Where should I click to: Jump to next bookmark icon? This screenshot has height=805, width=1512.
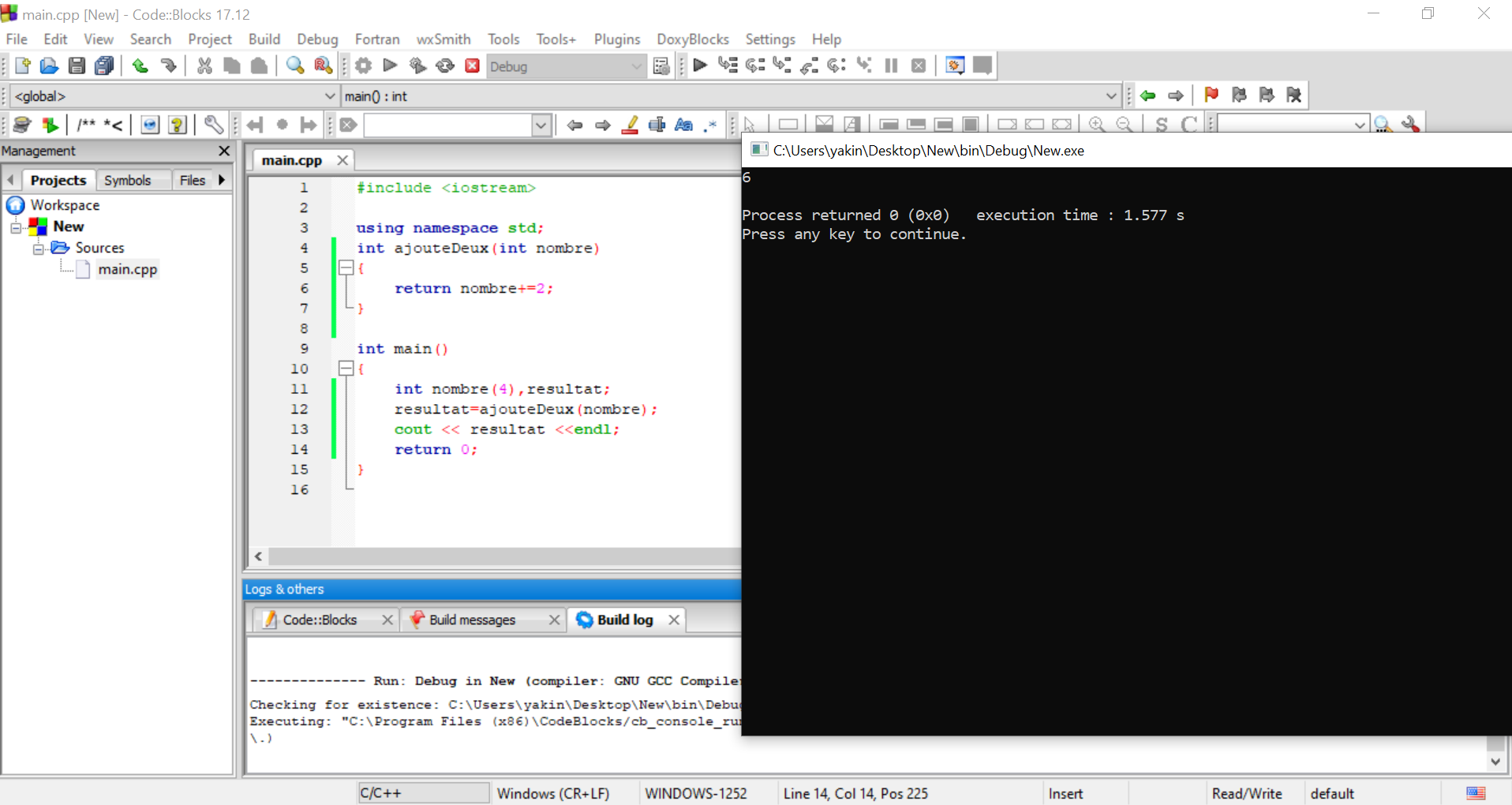click(x=1267, y=95)
